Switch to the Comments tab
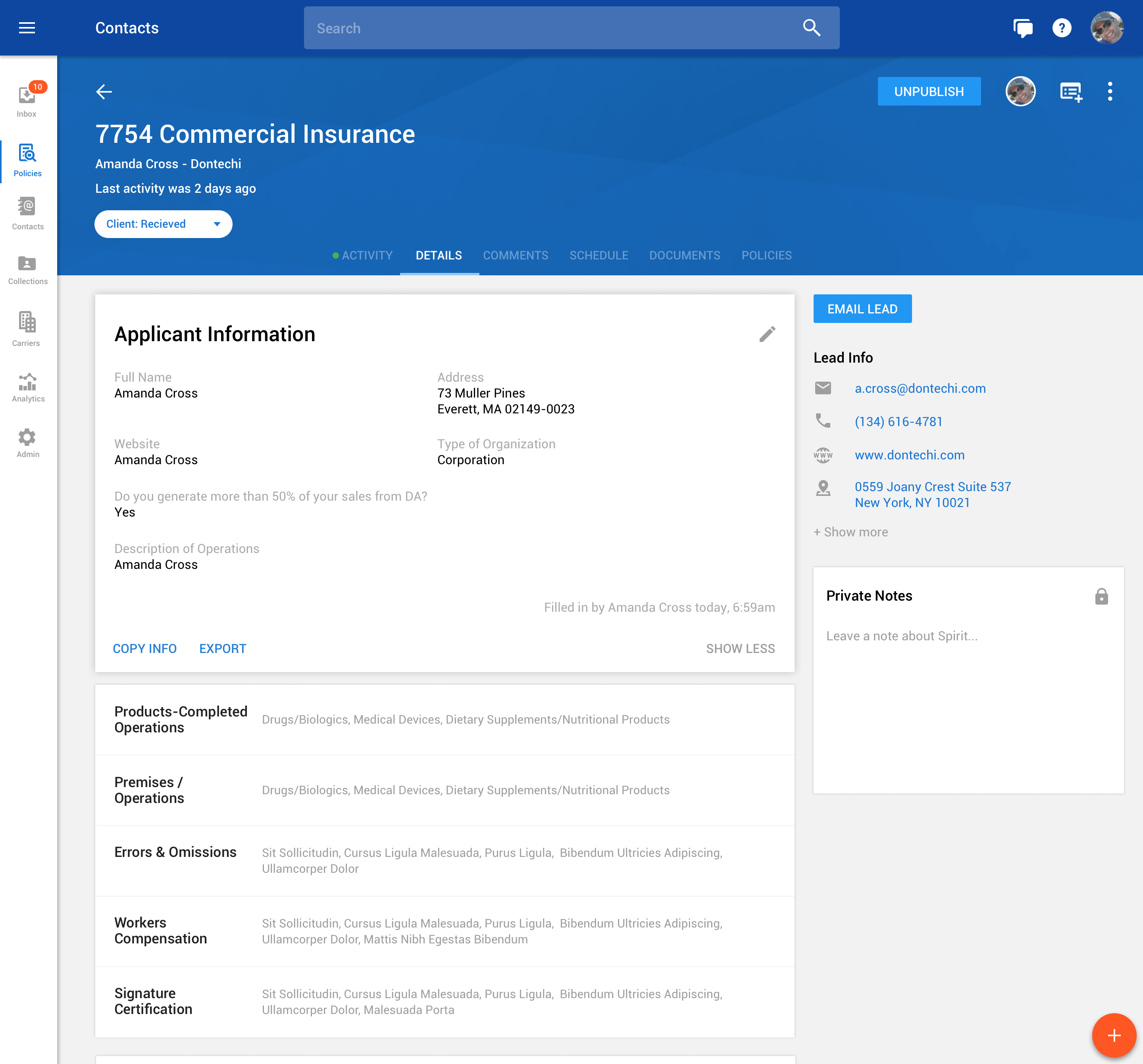Viewport: 1143px width, 1064px height. 515,255
